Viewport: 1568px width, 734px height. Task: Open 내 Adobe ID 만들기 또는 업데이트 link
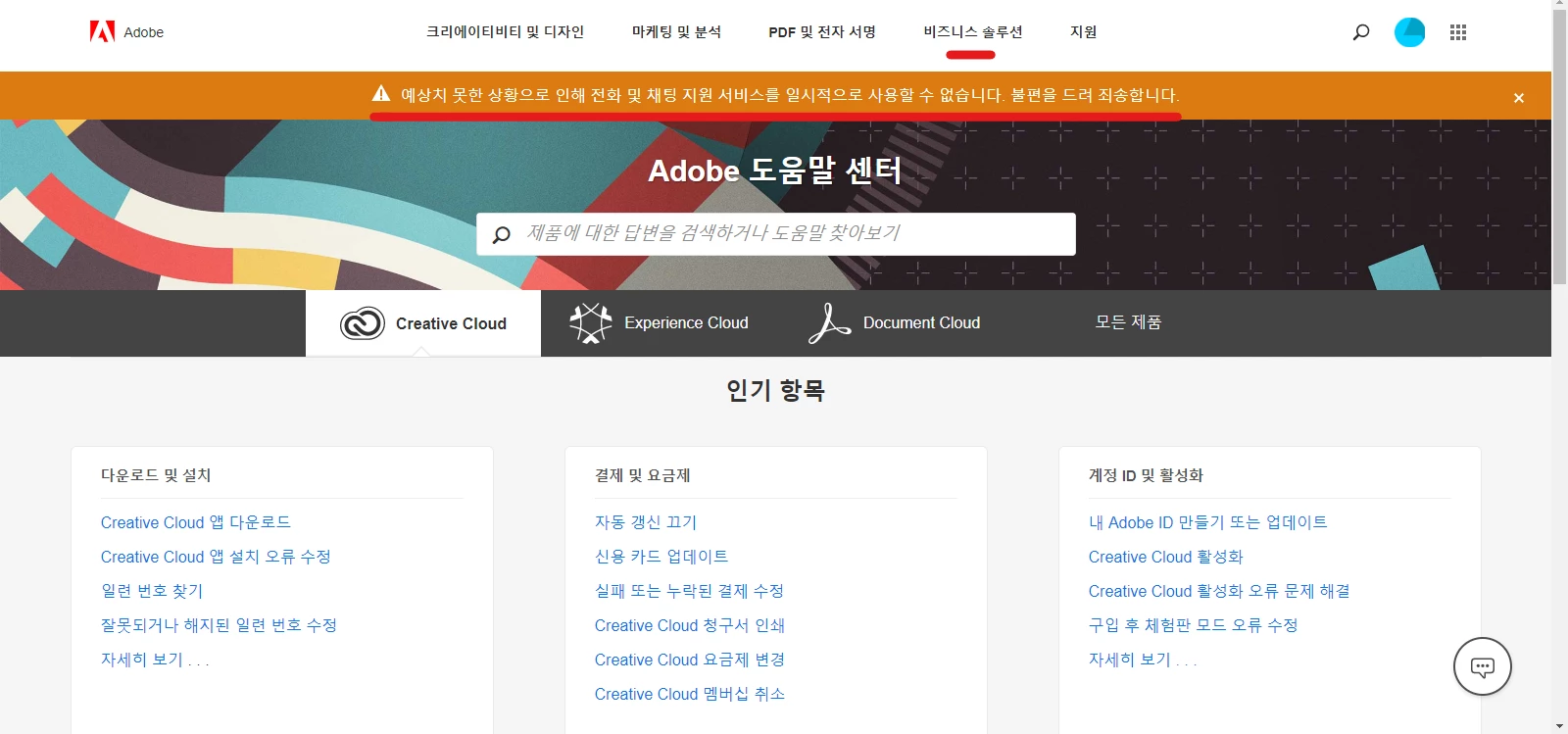pyautogui.click(x=1208, y=522)
